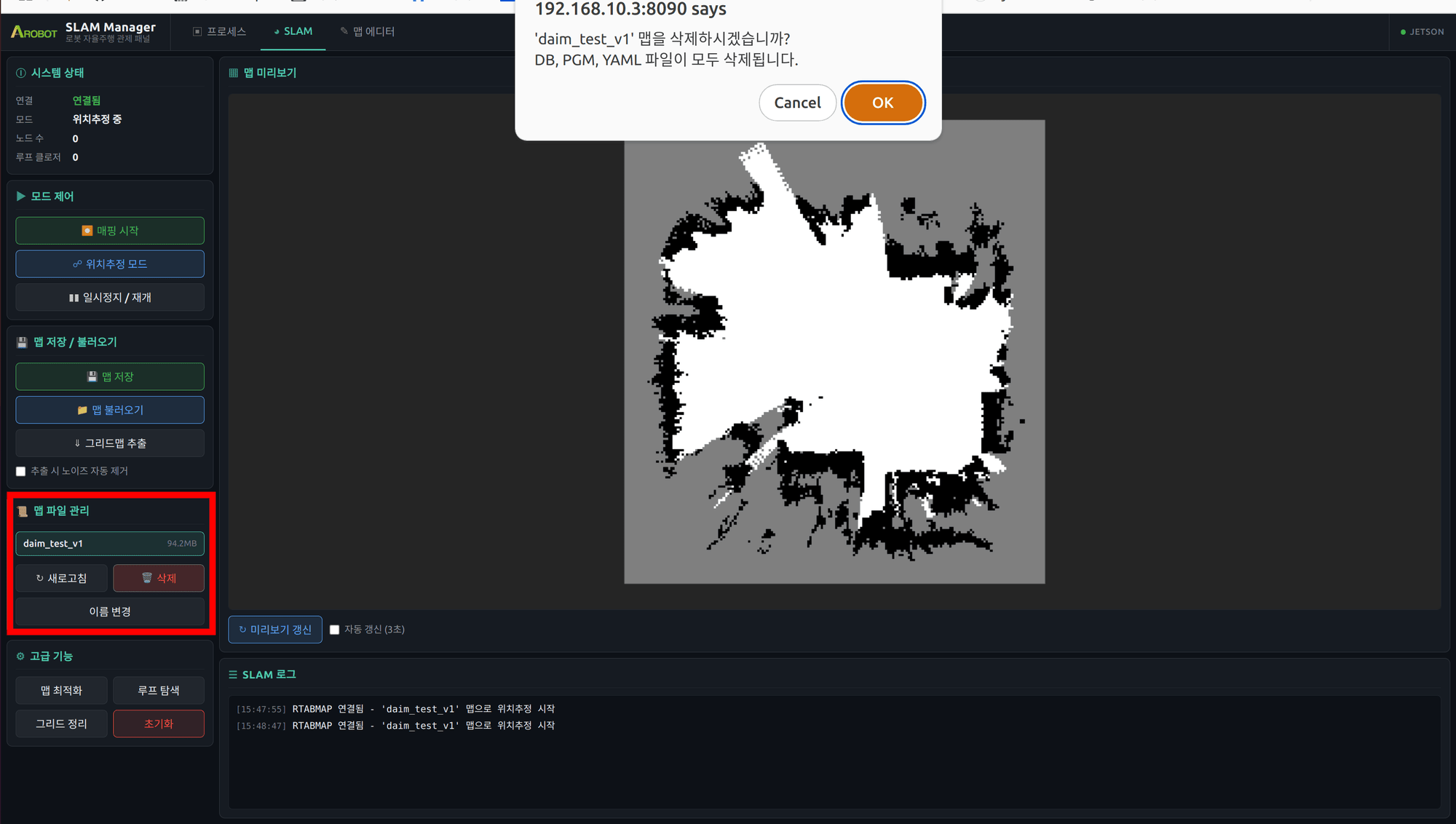The width and height of the screenshot is (1456, 824).
Task: Click 루프 탐색 button
Action: 159,690
